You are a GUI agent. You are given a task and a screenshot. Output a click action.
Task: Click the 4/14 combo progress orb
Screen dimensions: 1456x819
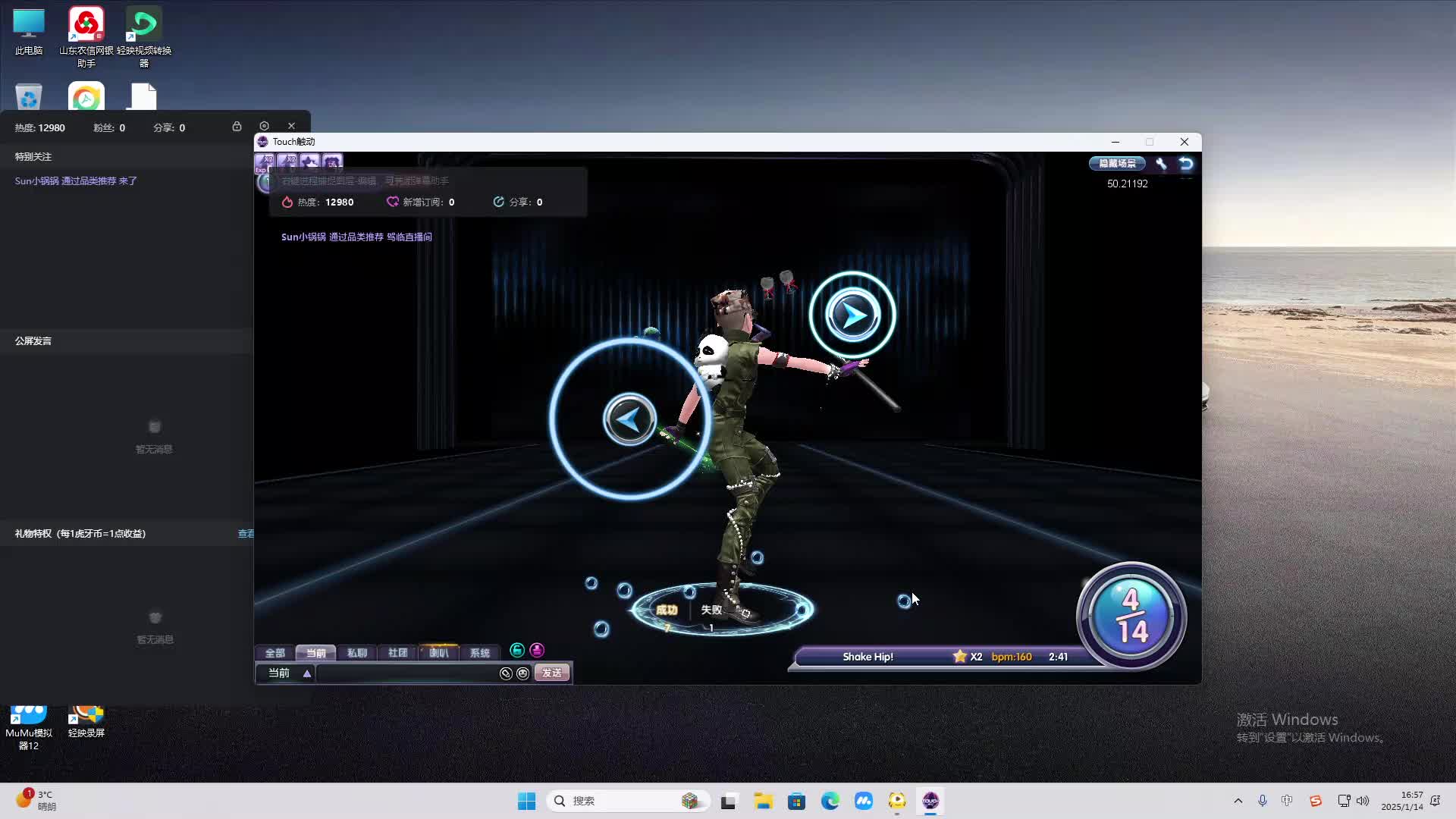[x=1131, y=616]
